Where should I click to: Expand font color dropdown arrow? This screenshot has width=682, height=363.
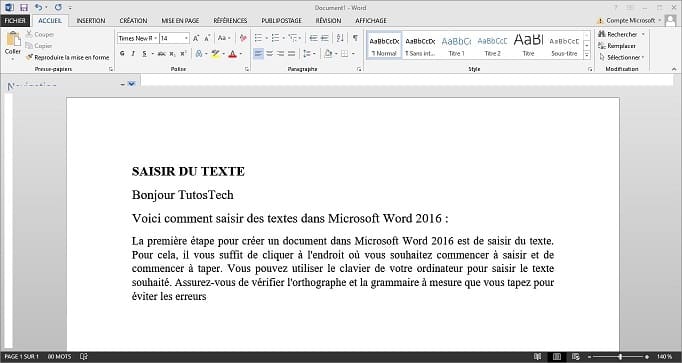point(241,54)
